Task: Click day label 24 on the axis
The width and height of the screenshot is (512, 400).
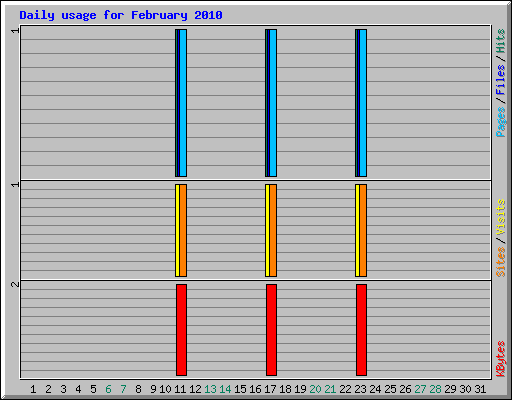Action: [x=375, y=389]
